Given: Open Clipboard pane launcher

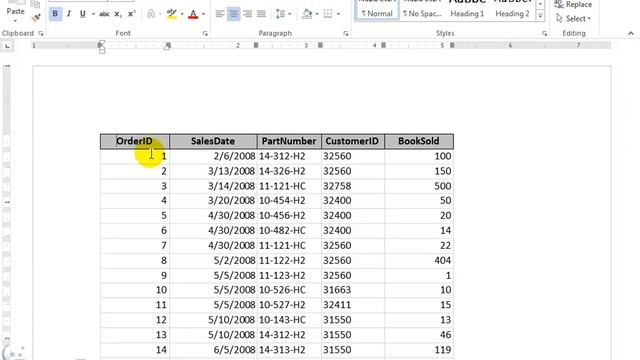Looking at the screenshot, I should tap(41, 33).
